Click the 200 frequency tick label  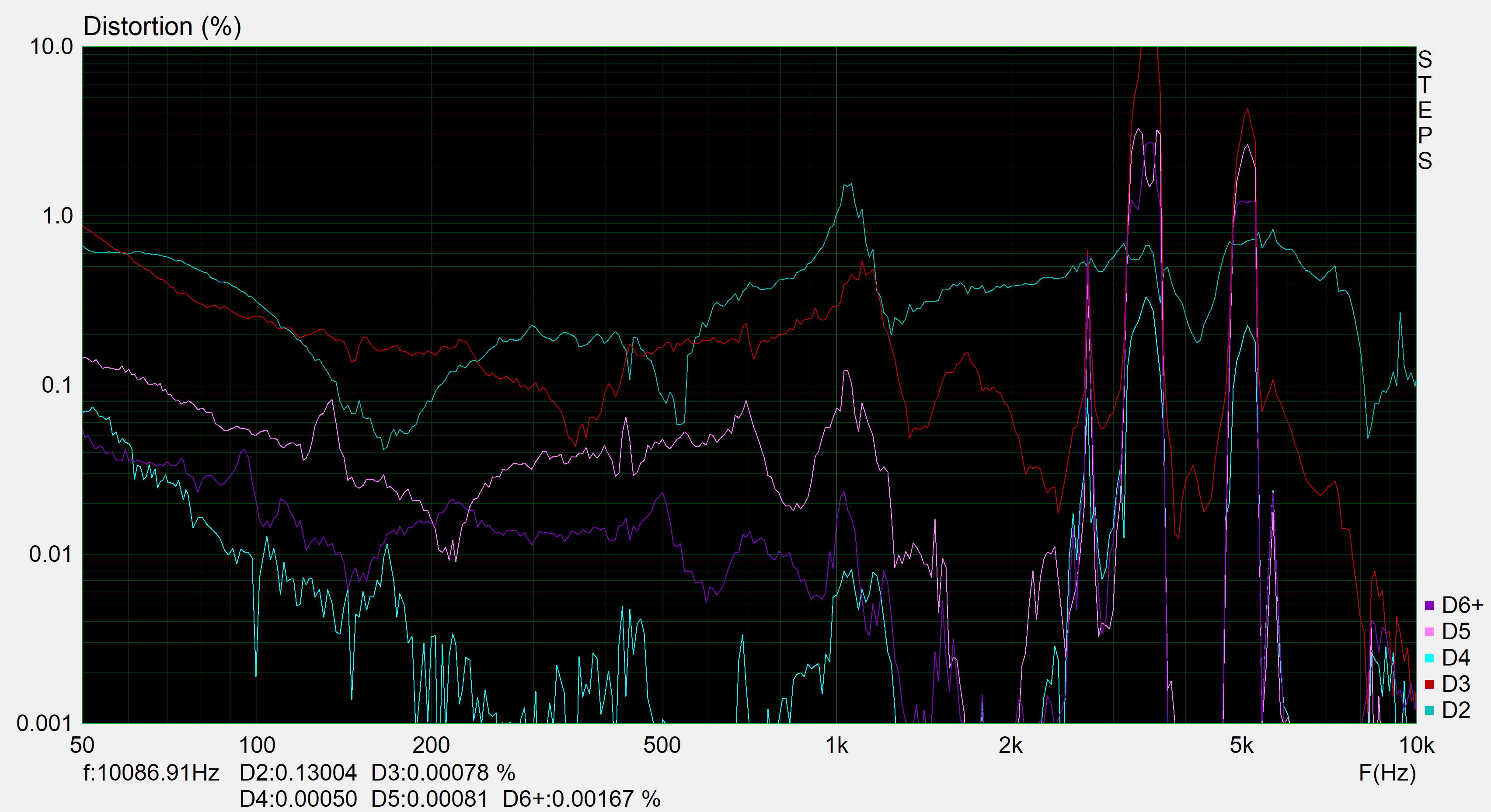(431, 746)
